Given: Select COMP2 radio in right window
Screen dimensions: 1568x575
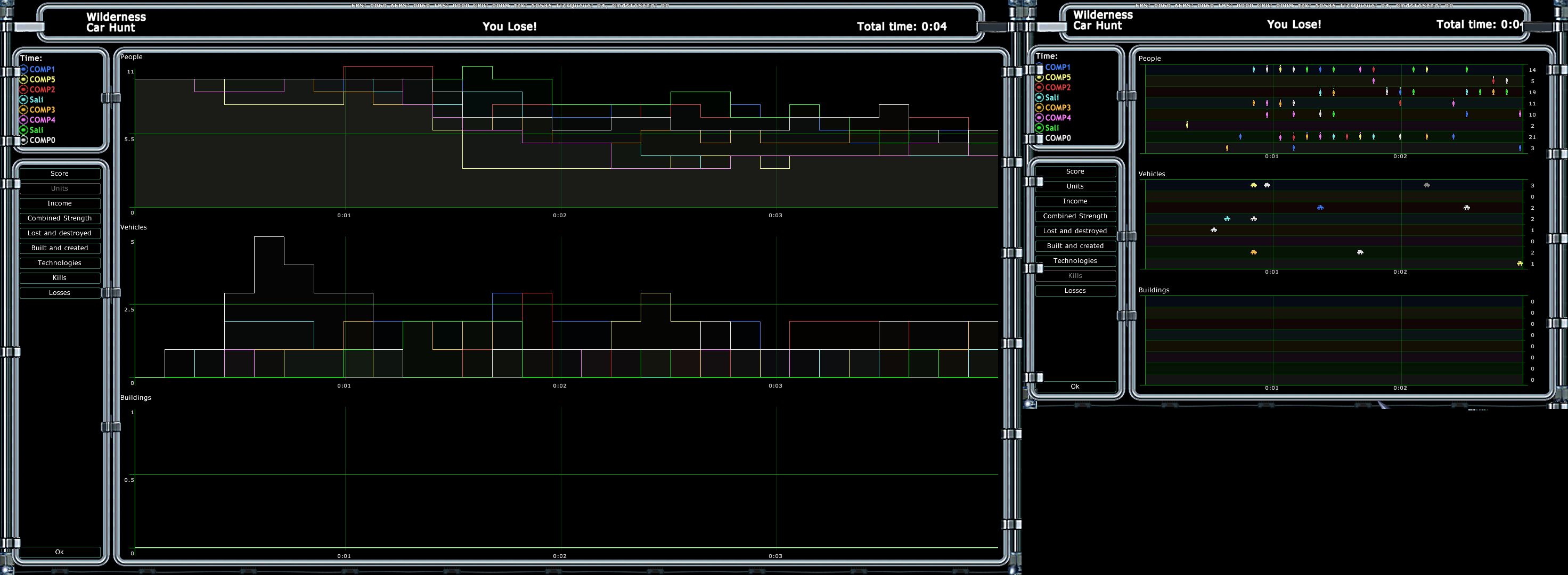Looking at the screenshot, I should point(1039,88).
